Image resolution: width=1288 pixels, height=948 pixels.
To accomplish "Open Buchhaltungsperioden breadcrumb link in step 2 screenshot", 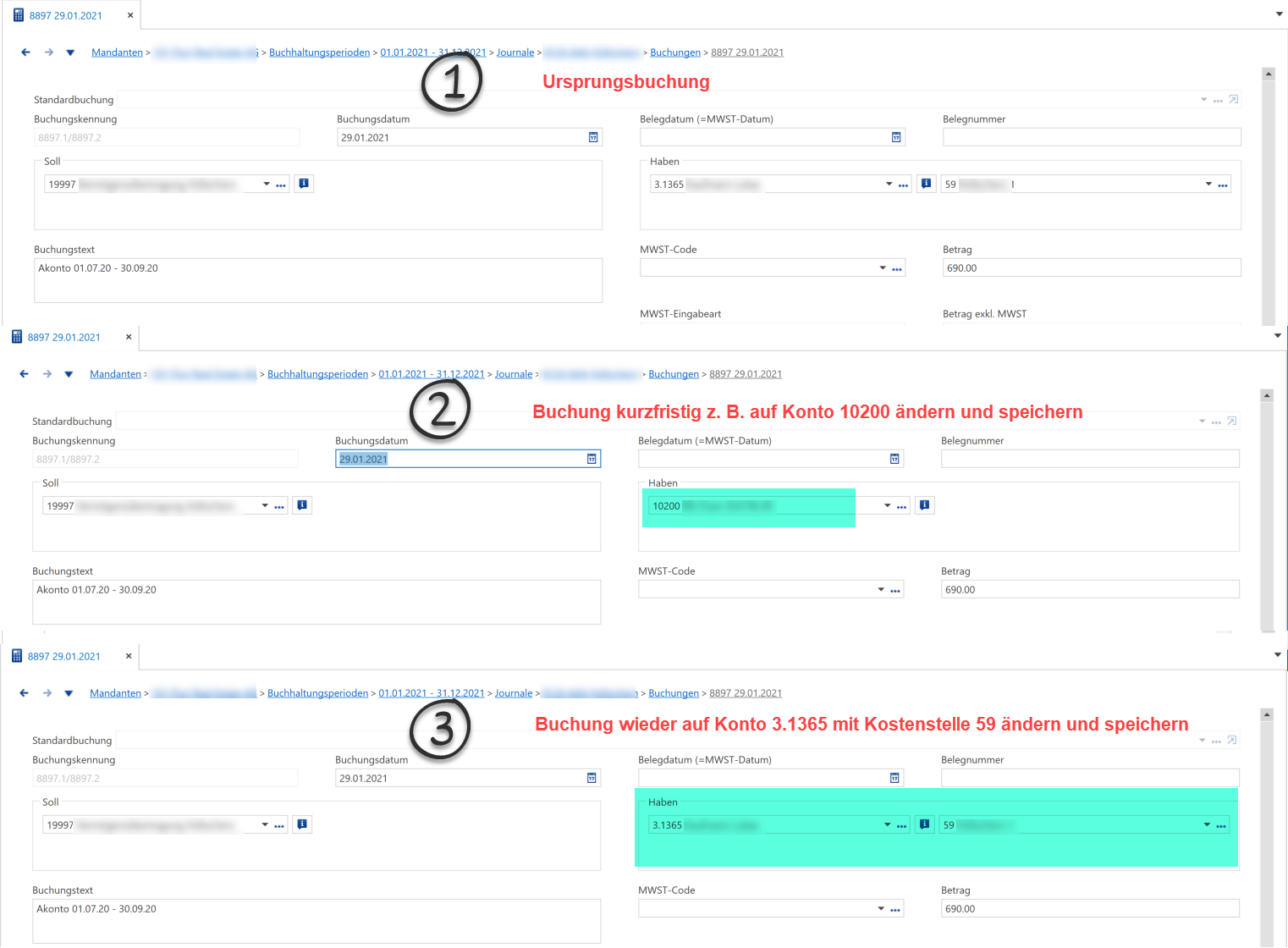I will pyautogui.click(x=318, y=374).
